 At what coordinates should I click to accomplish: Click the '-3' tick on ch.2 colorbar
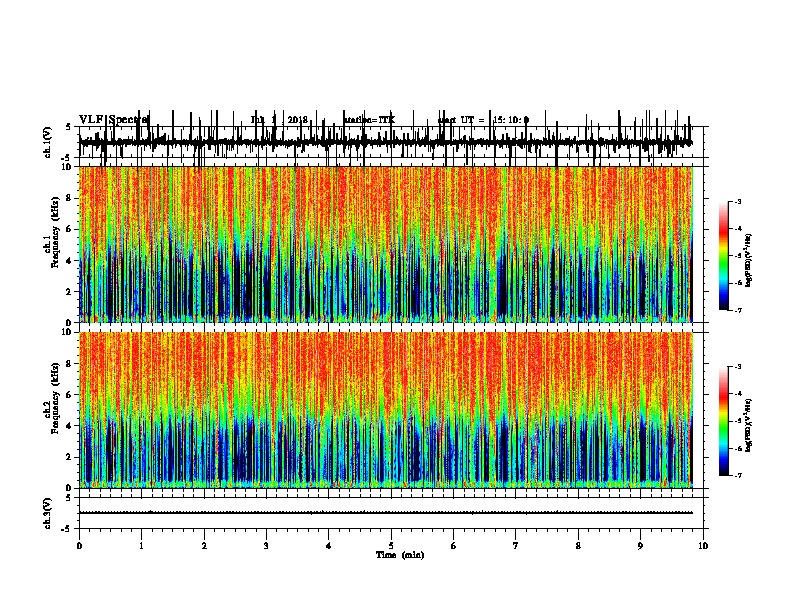(x=737, y=366)
